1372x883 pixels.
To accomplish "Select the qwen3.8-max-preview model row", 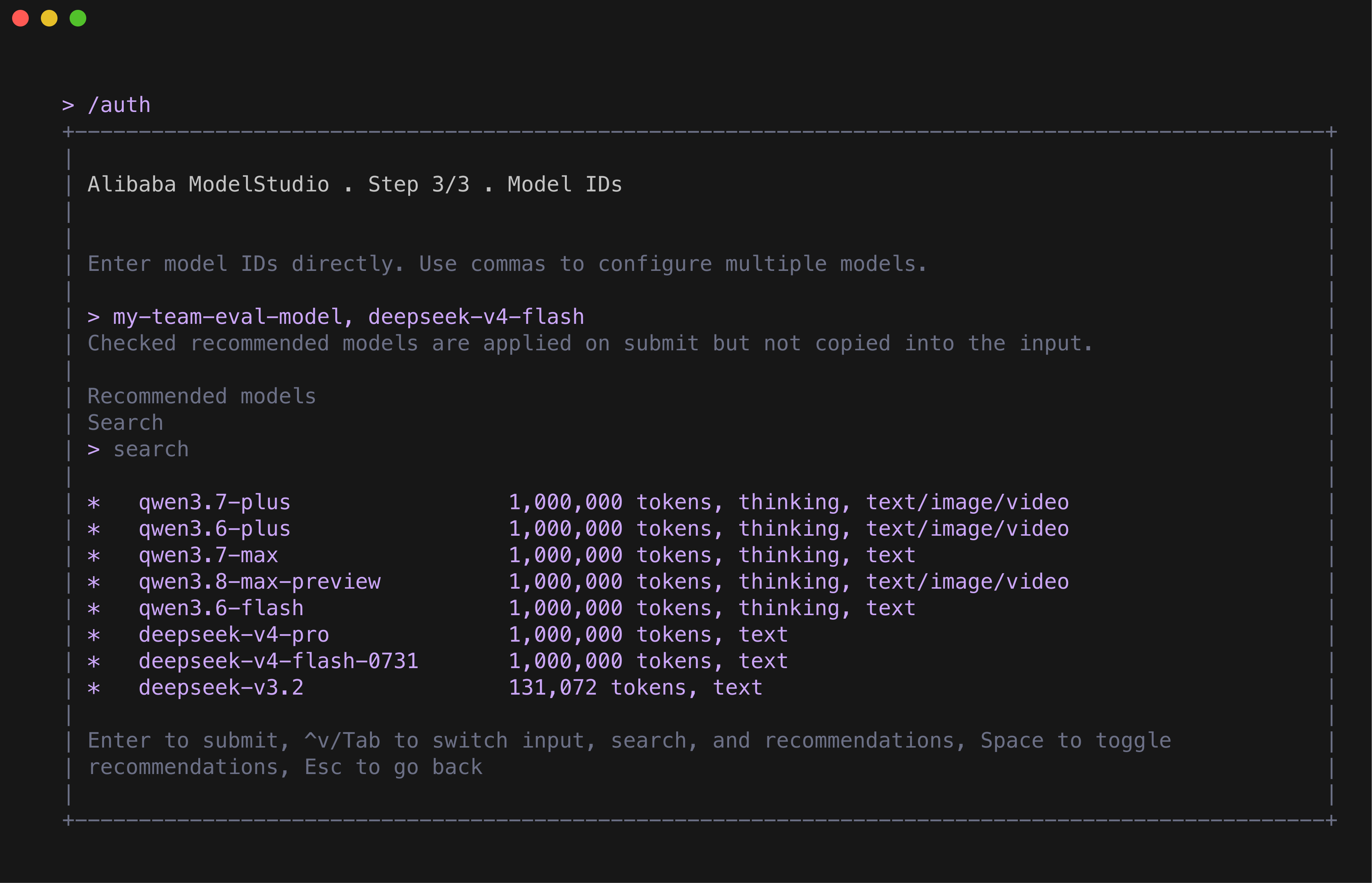I will (578, 582).
